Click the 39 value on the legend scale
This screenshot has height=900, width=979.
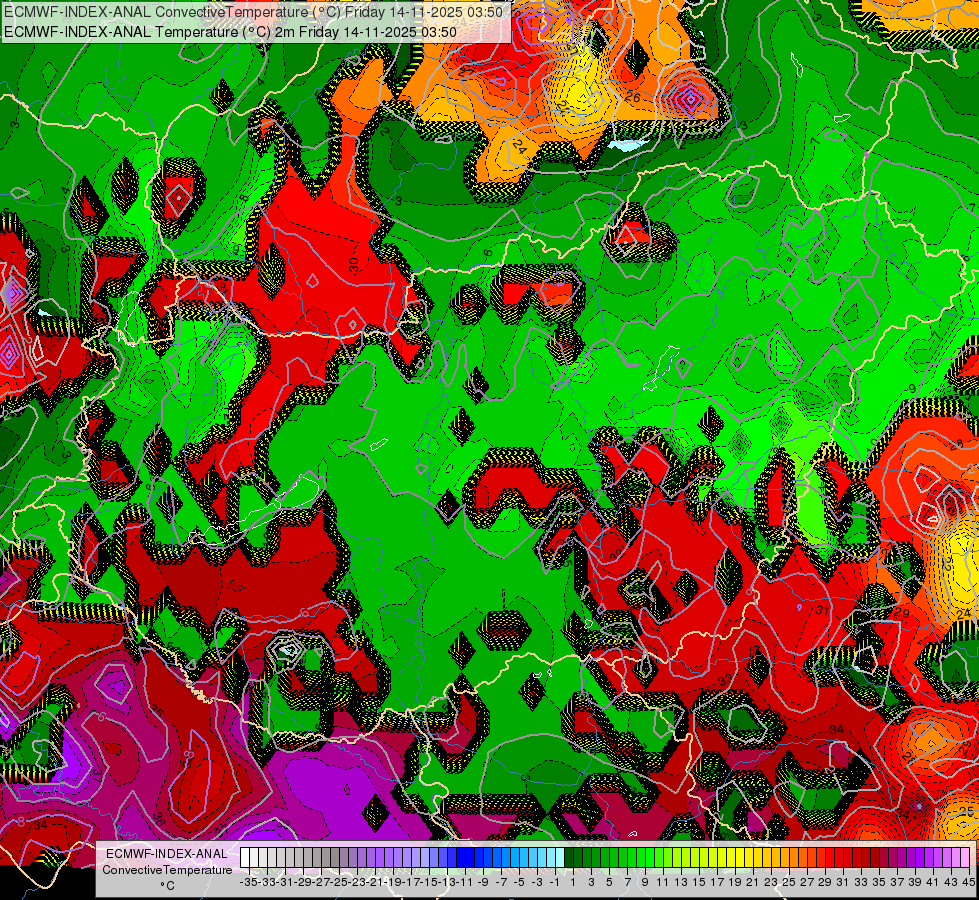click(x=915, y=882)
